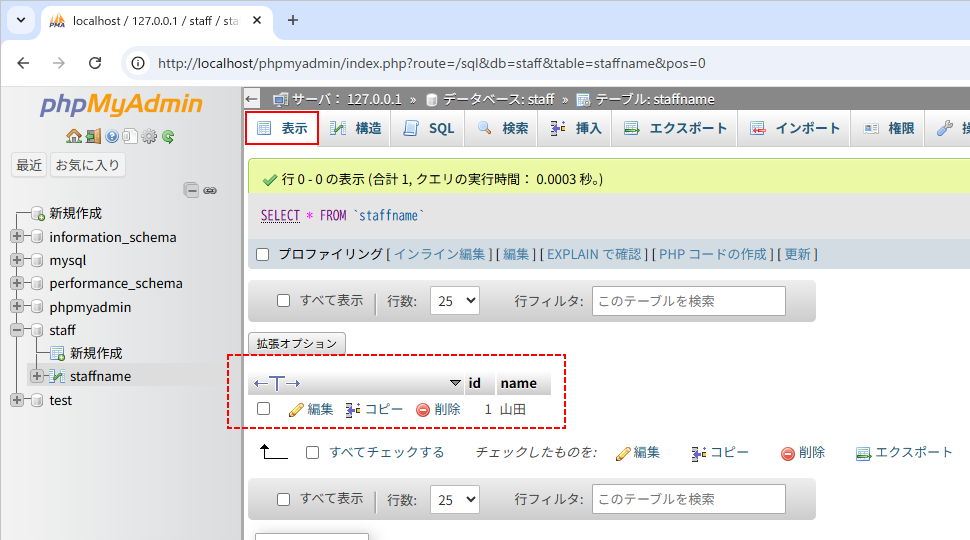This screenshot has height=540, width=970.
Task: Click the Favorites (お気に入り) button
Action: click(x=87, y=165)
